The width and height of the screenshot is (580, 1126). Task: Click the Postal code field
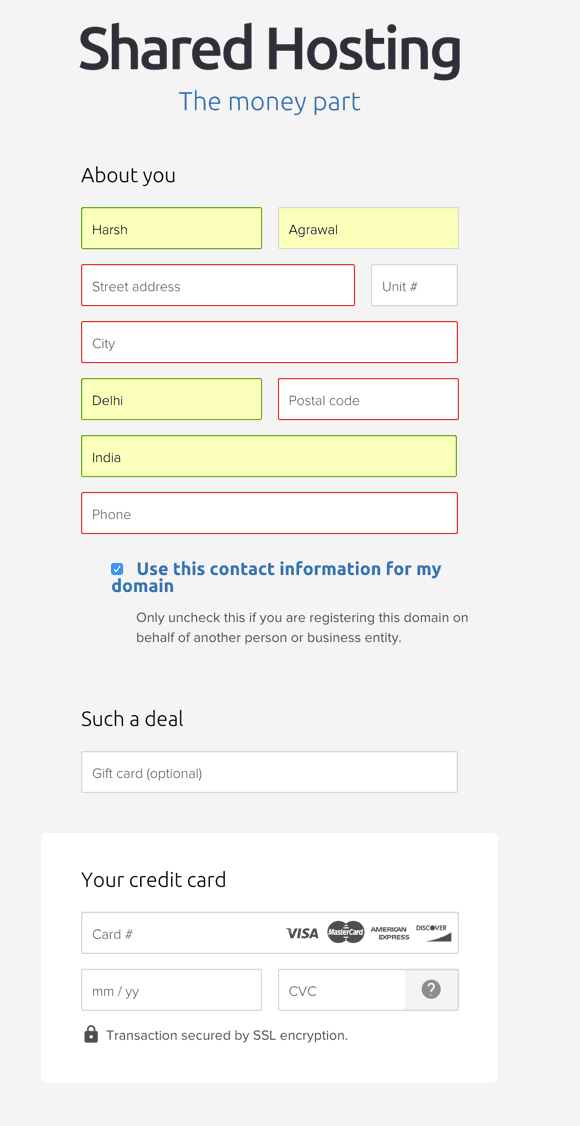tap(368, 399)
